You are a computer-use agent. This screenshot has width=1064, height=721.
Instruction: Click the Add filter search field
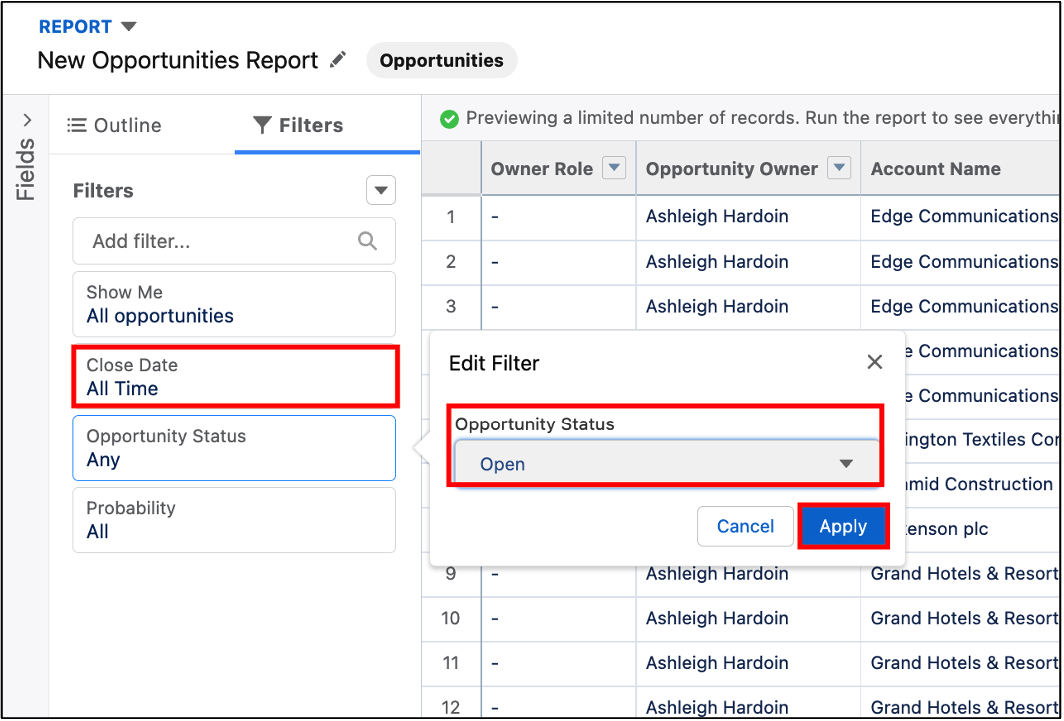pos(220,241)
